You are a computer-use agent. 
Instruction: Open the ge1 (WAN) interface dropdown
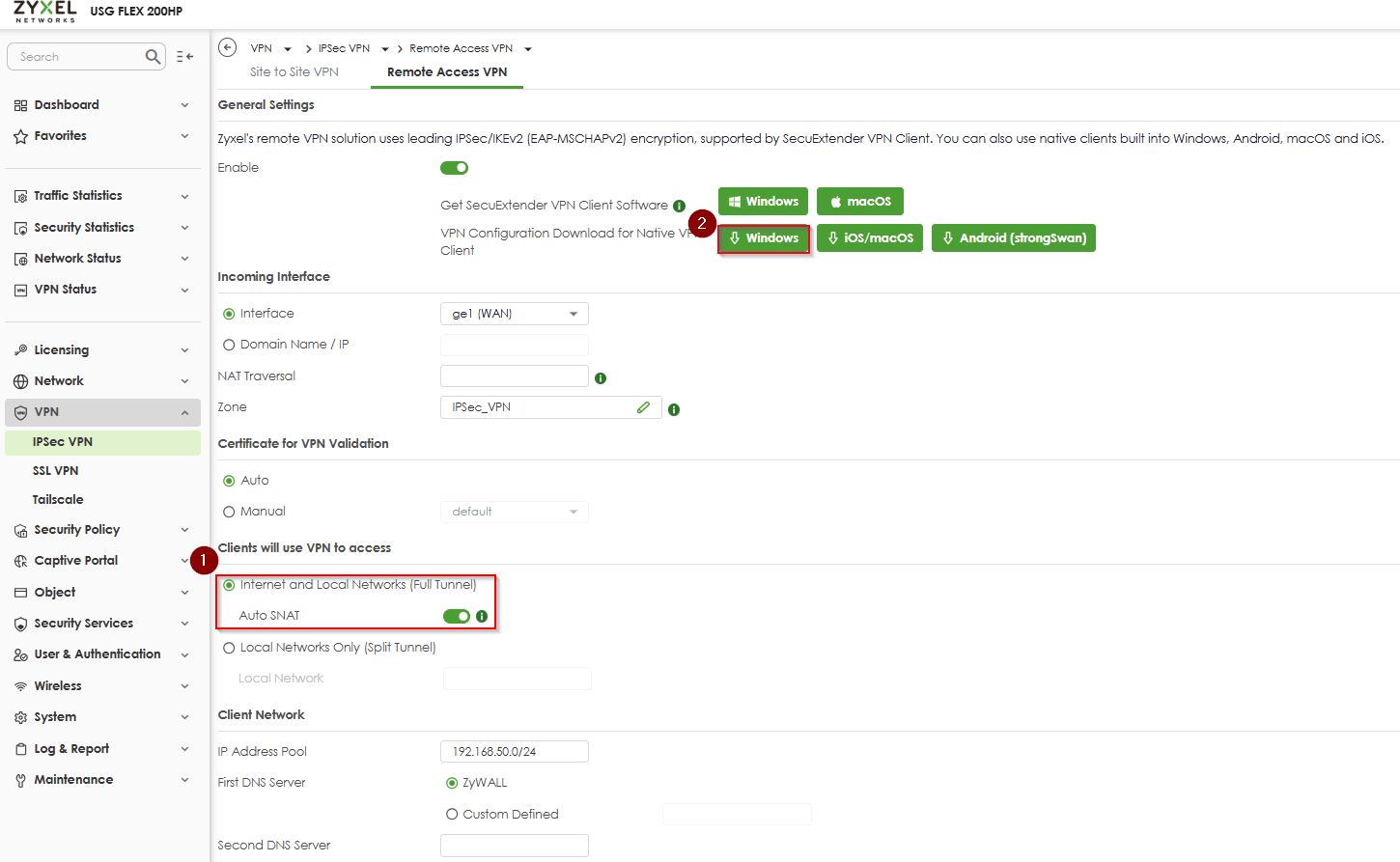(514, 314)
